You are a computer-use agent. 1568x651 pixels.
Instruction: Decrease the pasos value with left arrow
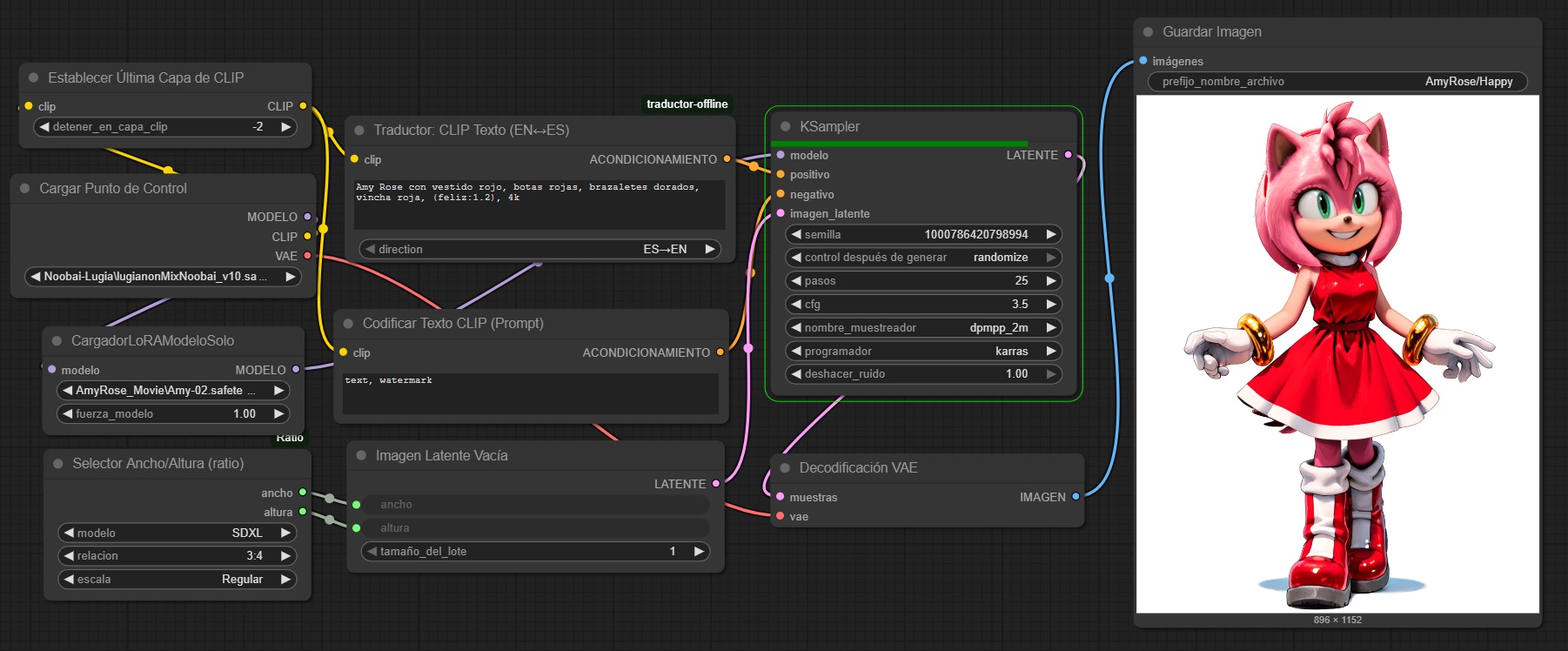coord(795,280)
